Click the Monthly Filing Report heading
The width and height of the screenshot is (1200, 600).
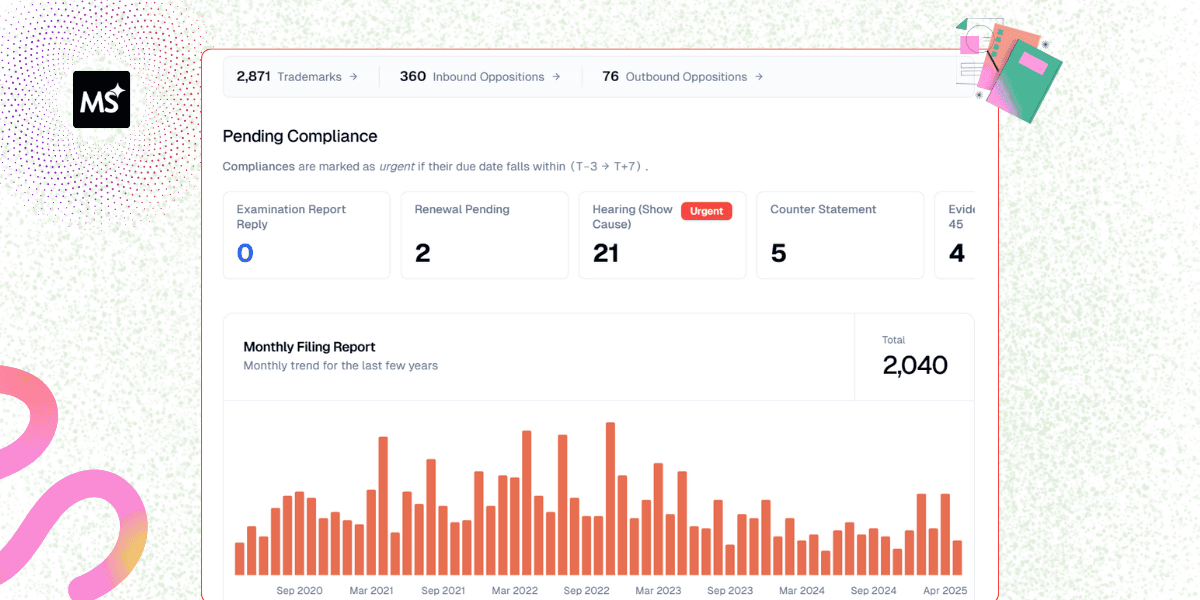pyautogui.click(x=309, y=347)
